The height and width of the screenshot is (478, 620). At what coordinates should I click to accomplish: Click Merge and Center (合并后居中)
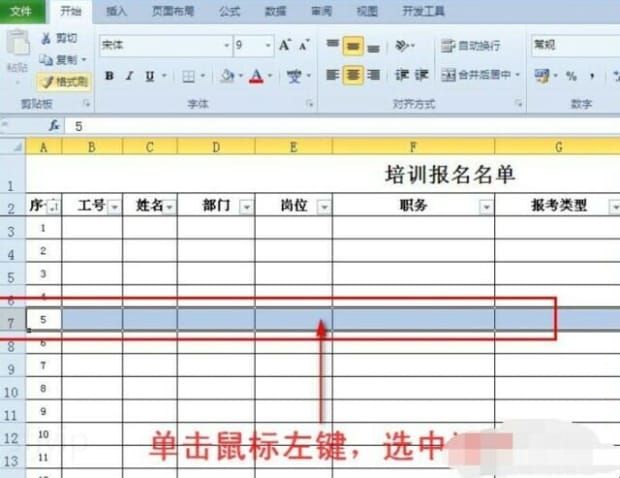(x=476, y=75)
